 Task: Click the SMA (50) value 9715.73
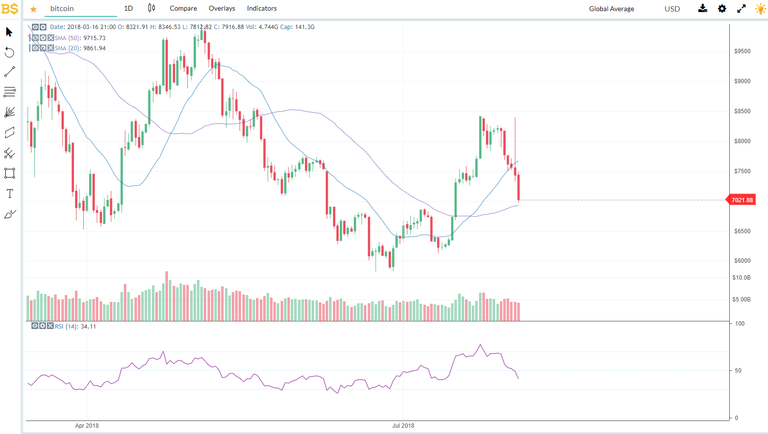(95, 38)
